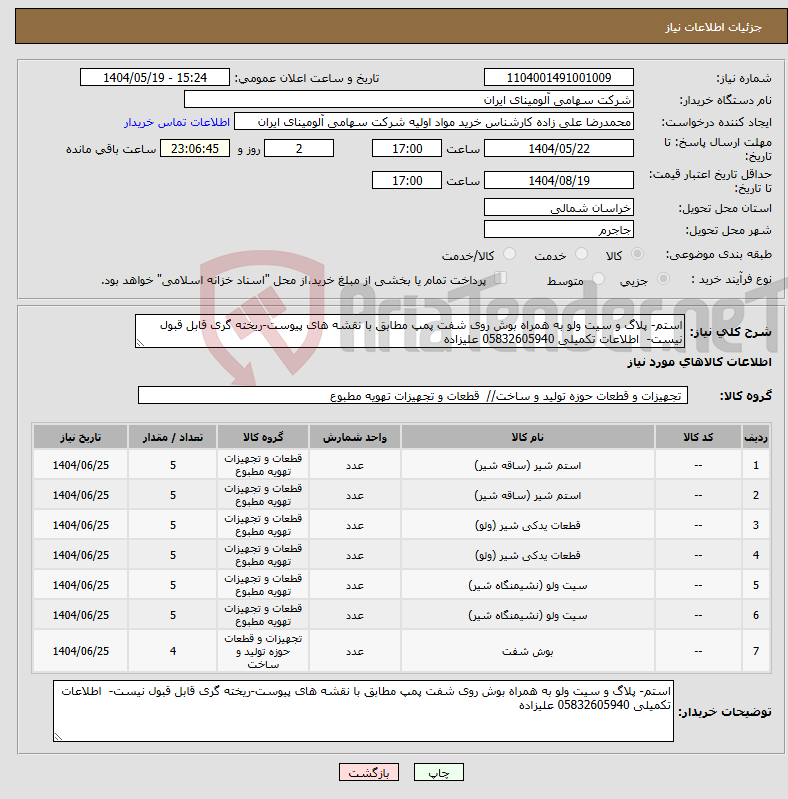Click the buyer name field شرکت سهامی آلومینای ایران
This screenshot has width=788, height=799.
(x=409, y=99)
